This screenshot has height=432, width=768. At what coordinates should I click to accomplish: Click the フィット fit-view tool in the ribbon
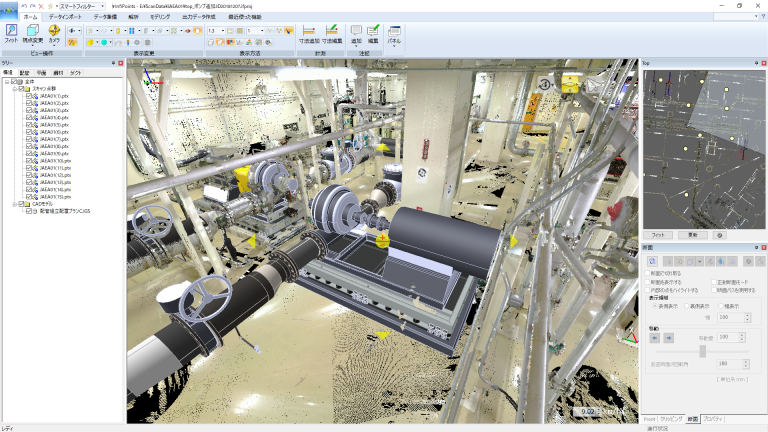[x=11, y=33]
